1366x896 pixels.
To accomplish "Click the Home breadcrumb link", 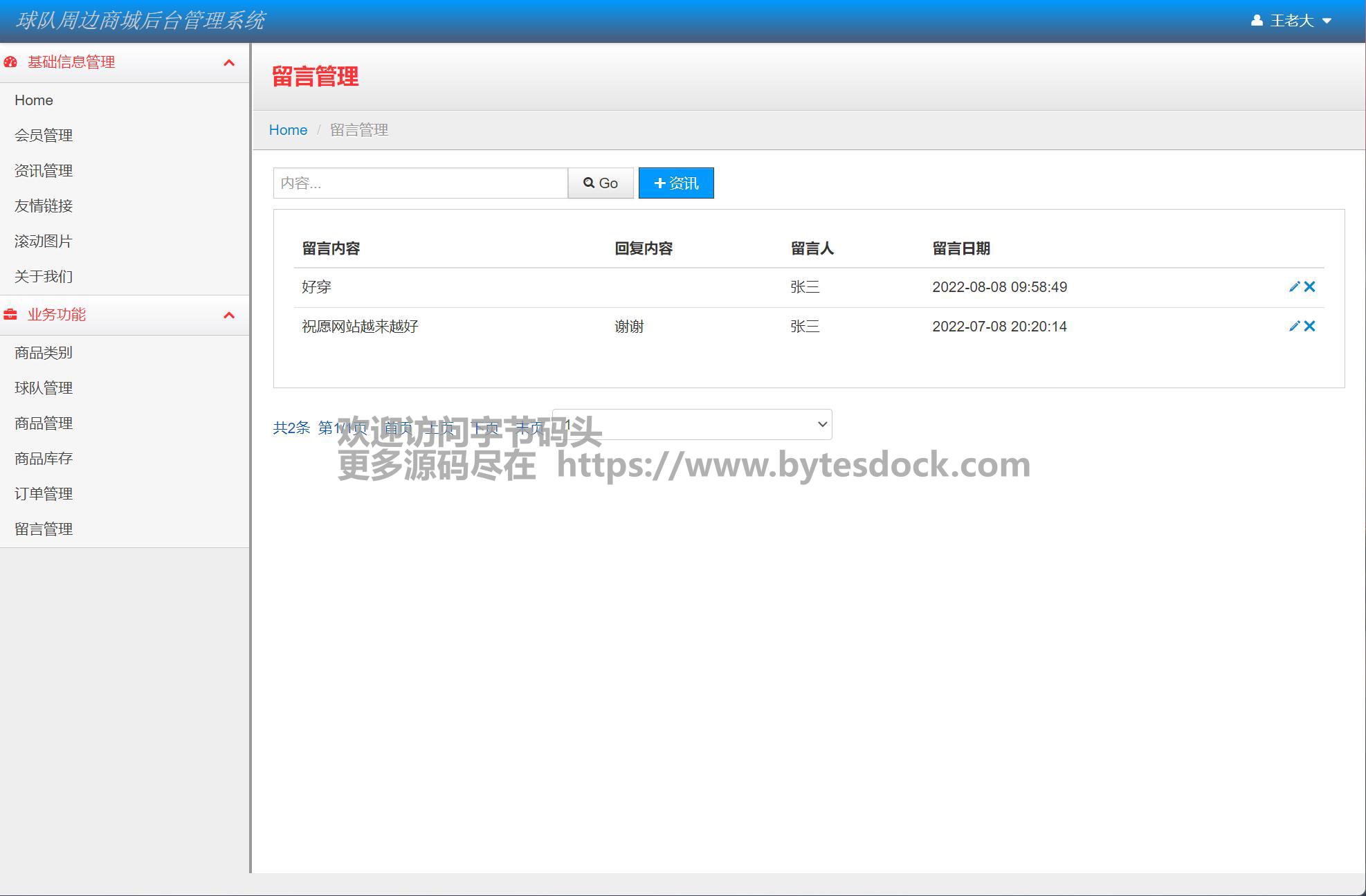I will 288,130.
